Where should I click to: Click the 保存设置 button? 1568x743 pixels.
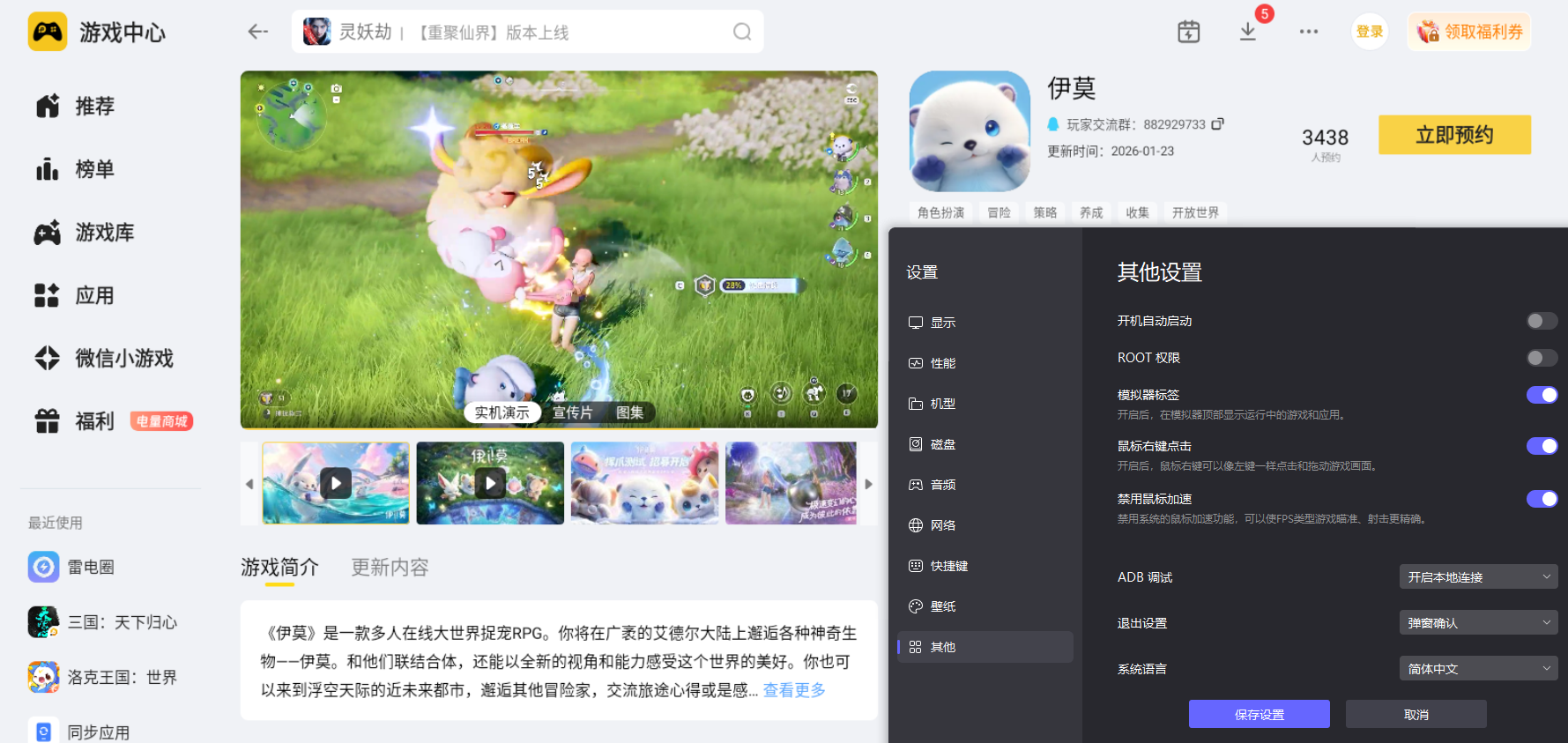click(x=1259, y=714)
